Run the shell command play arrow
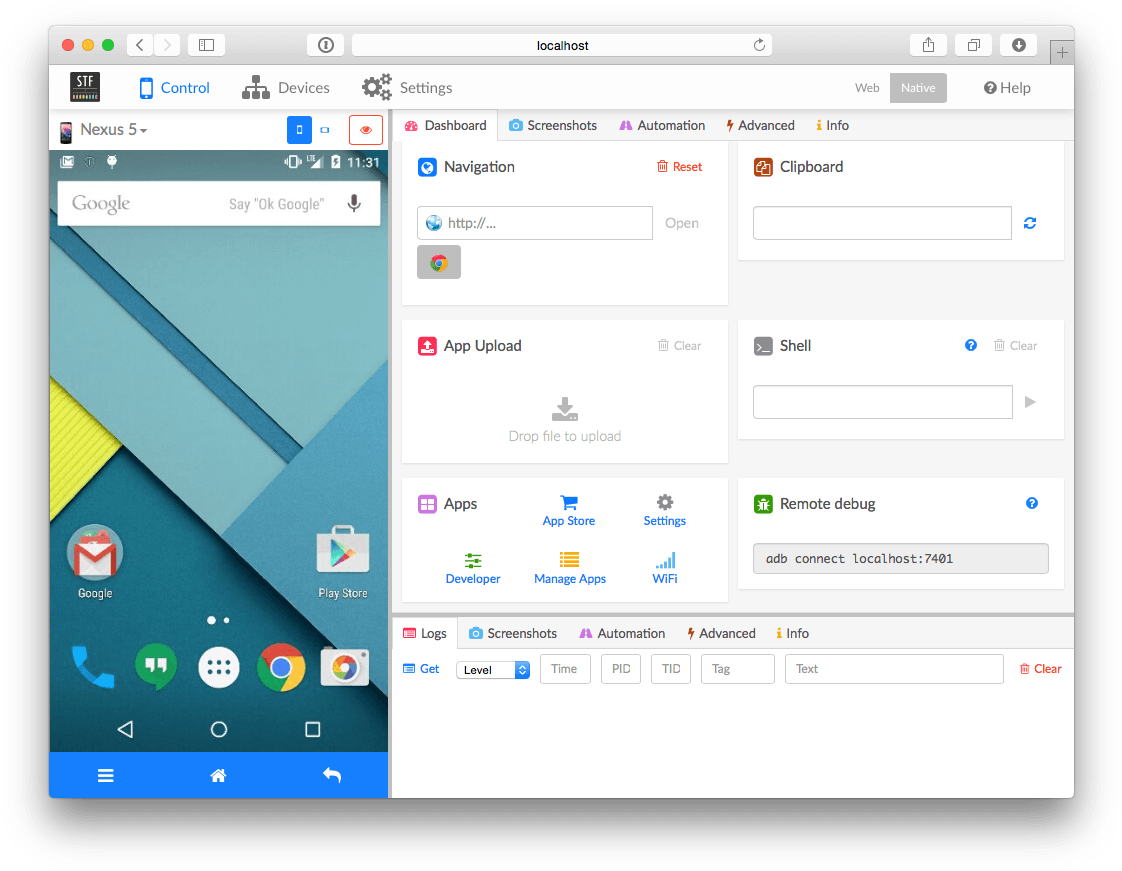Screen dimensions: 1122x871 (x=1030, y=402)
